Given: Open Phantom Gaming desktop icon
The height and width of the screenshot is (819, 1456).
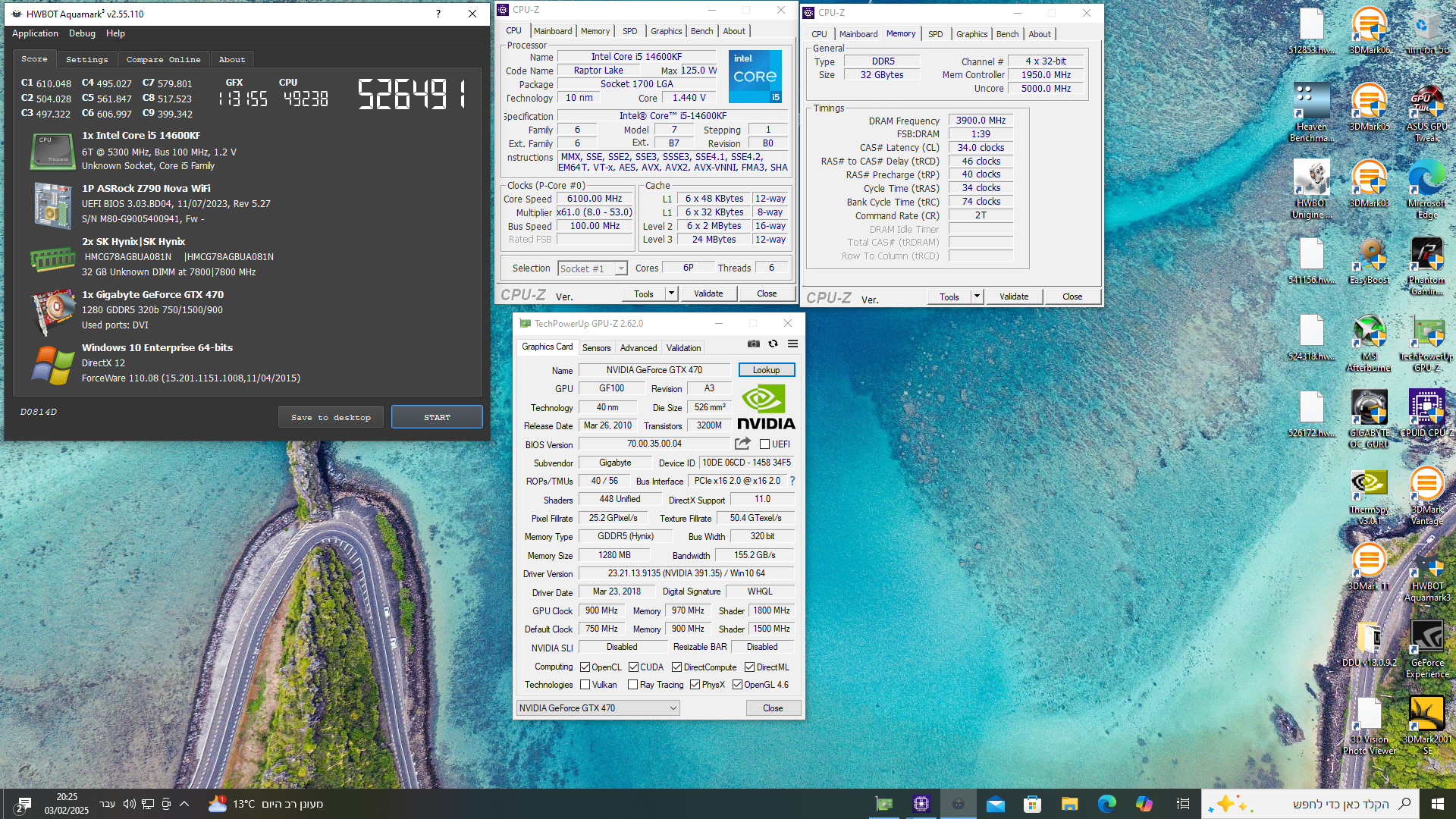Looking at the screenshot, I should click(1426, 265).
